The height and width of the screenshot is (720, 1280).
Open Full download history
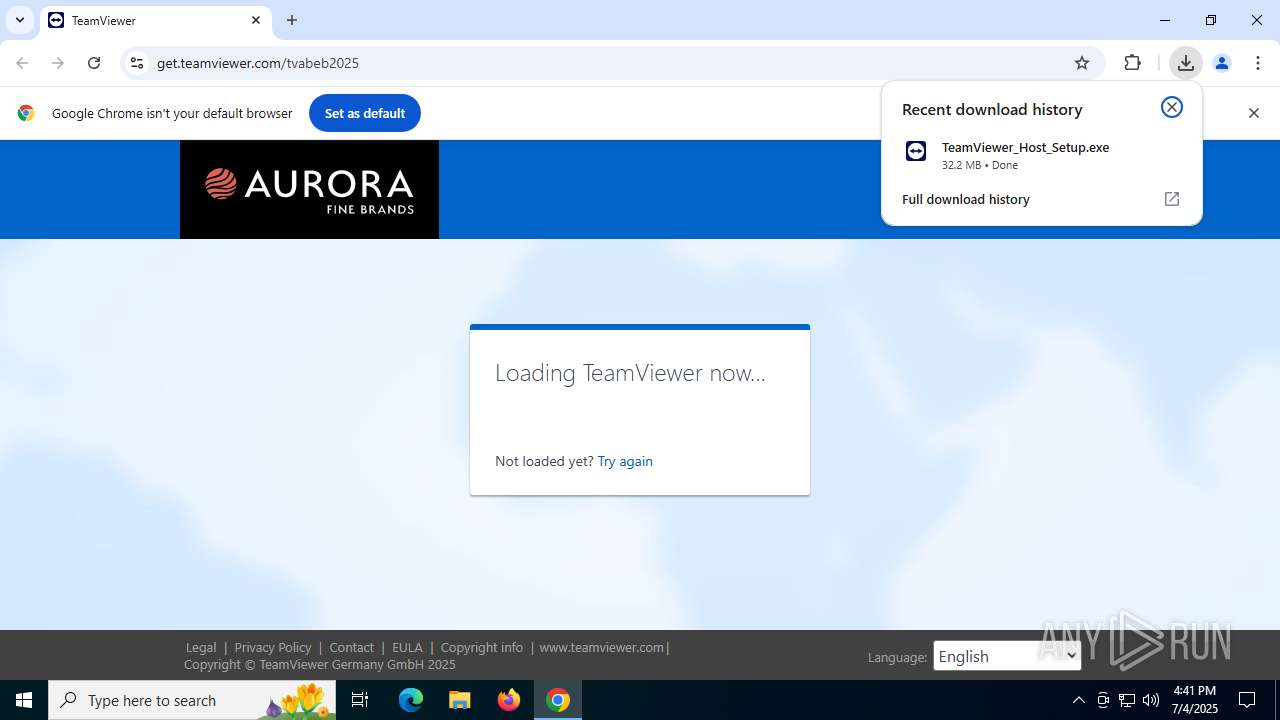tap(966, 199)
